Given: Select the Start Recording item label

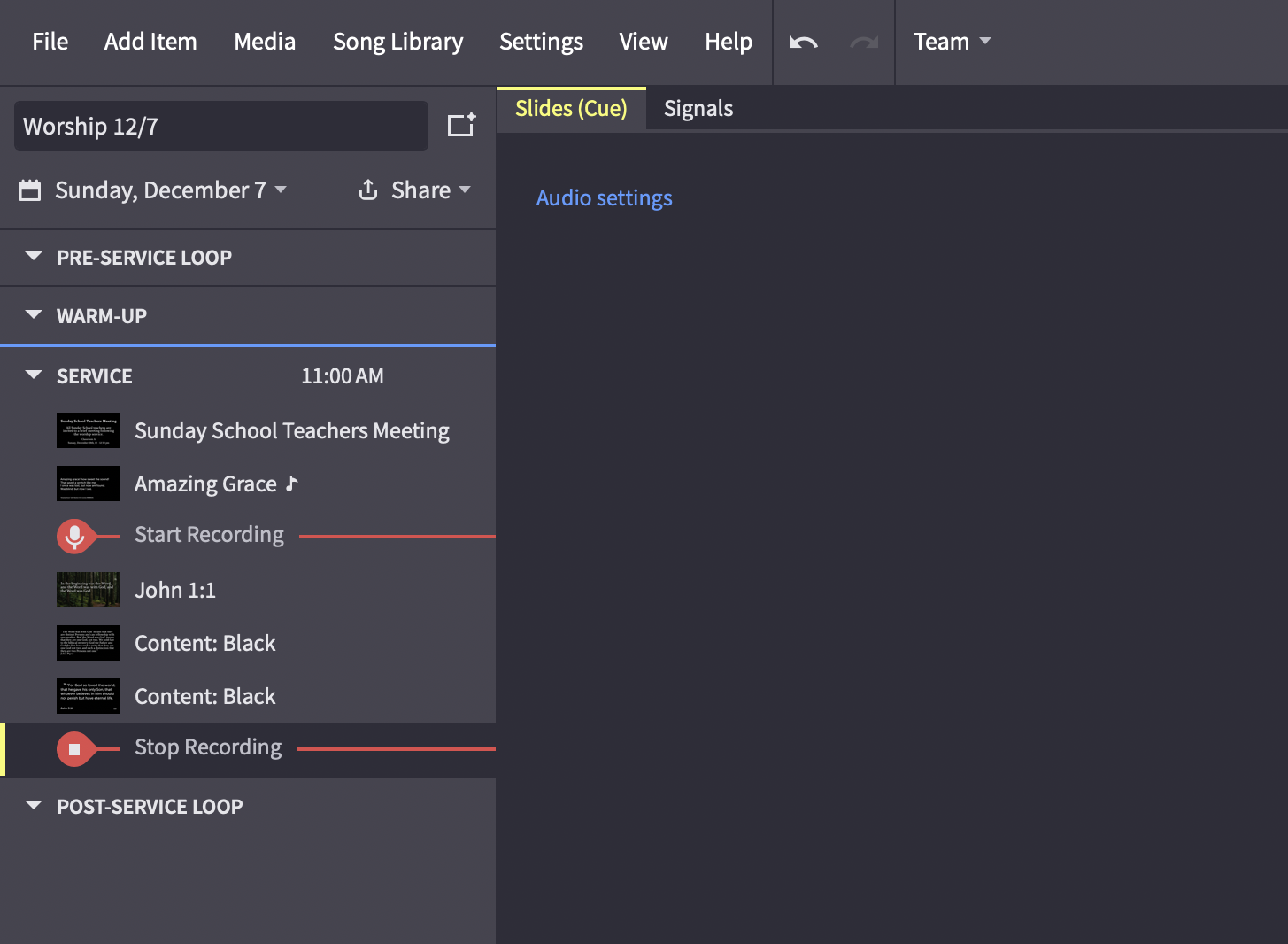Looking at the screenshot, I should tap(209, 535).
